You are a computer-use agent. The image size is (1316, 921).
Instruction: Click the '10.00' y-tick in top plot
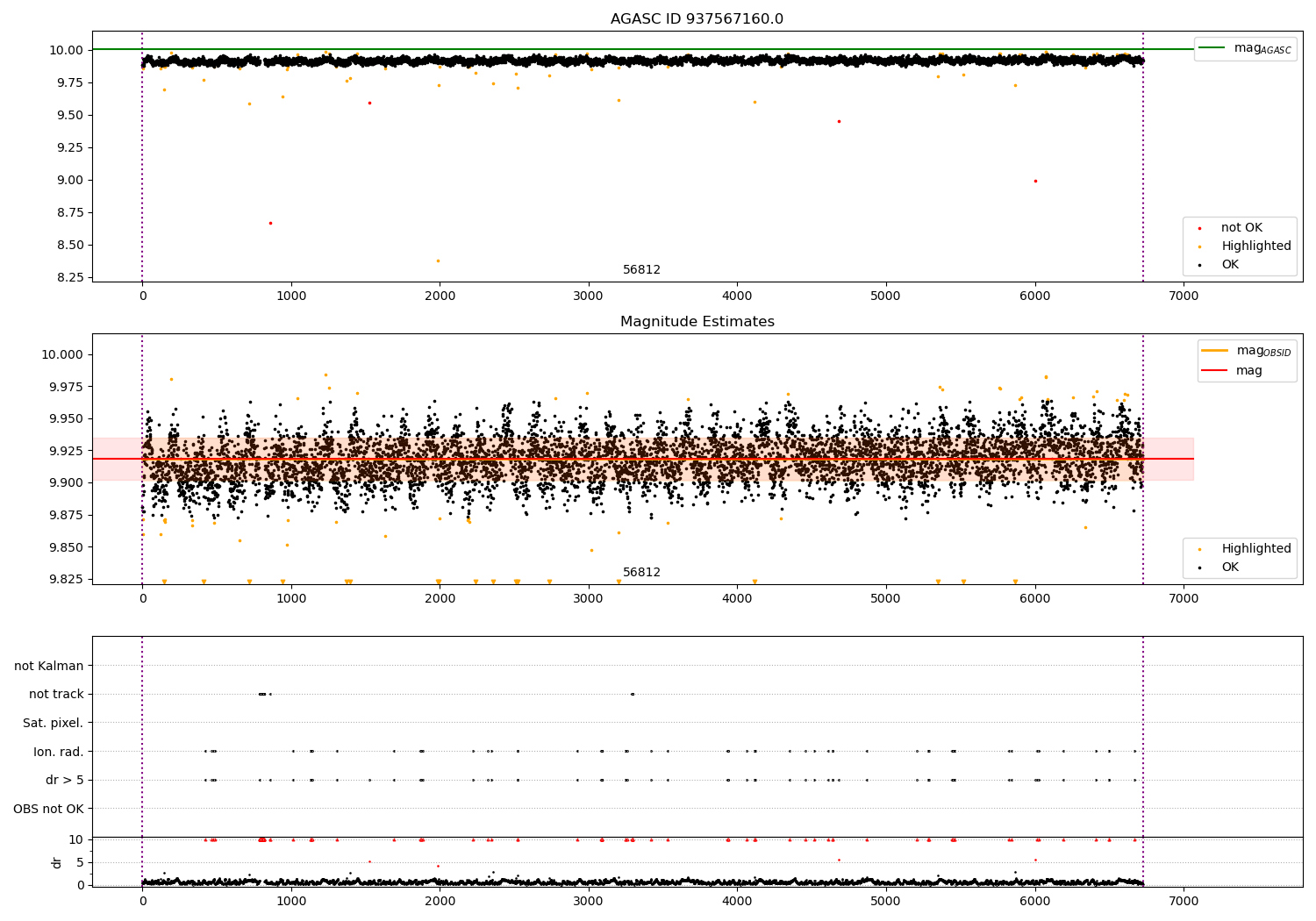tap(65, 51)
